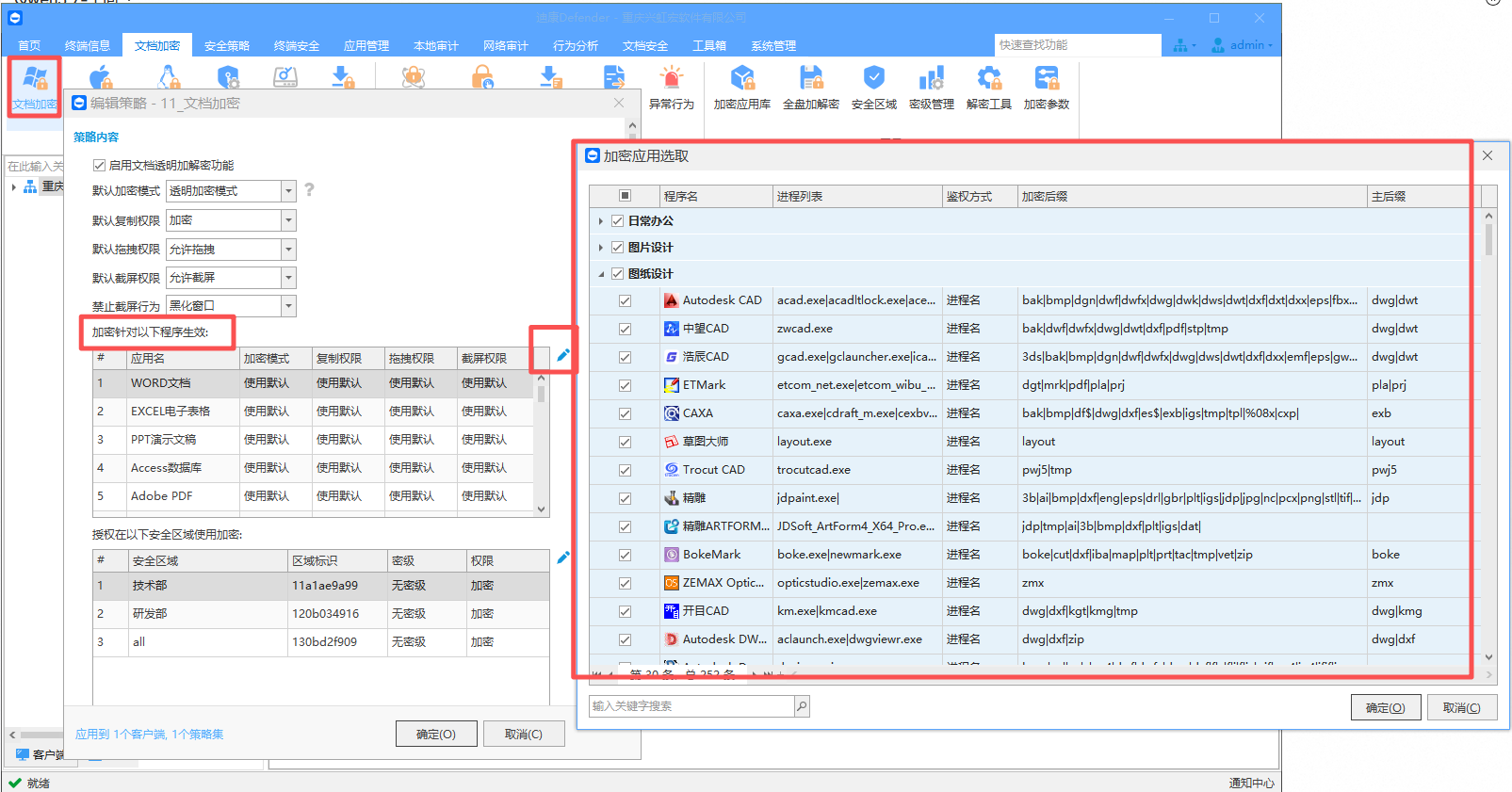Toggle the 图纸设计 category checkbox
Screen dimensions: 1512x792
pos(618,273)
